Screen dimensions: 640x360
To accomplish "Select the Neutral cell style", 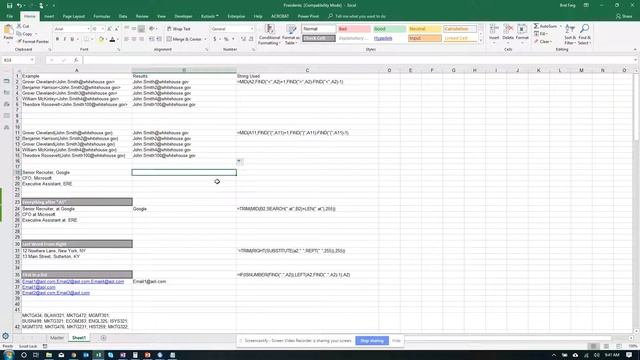I will [x=424, y=29].
